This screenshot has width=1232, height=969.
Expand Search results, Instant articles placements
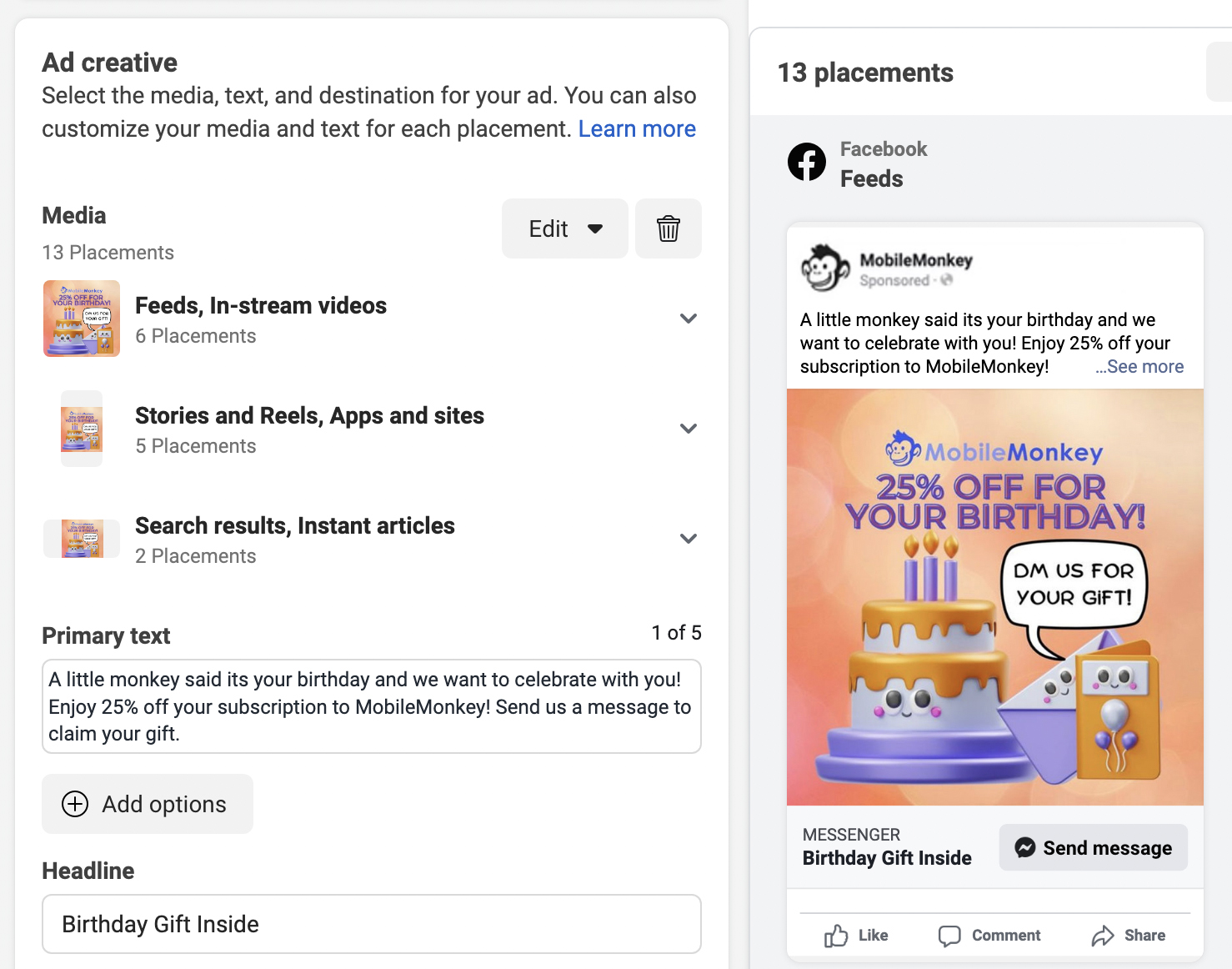coord(689,539)
